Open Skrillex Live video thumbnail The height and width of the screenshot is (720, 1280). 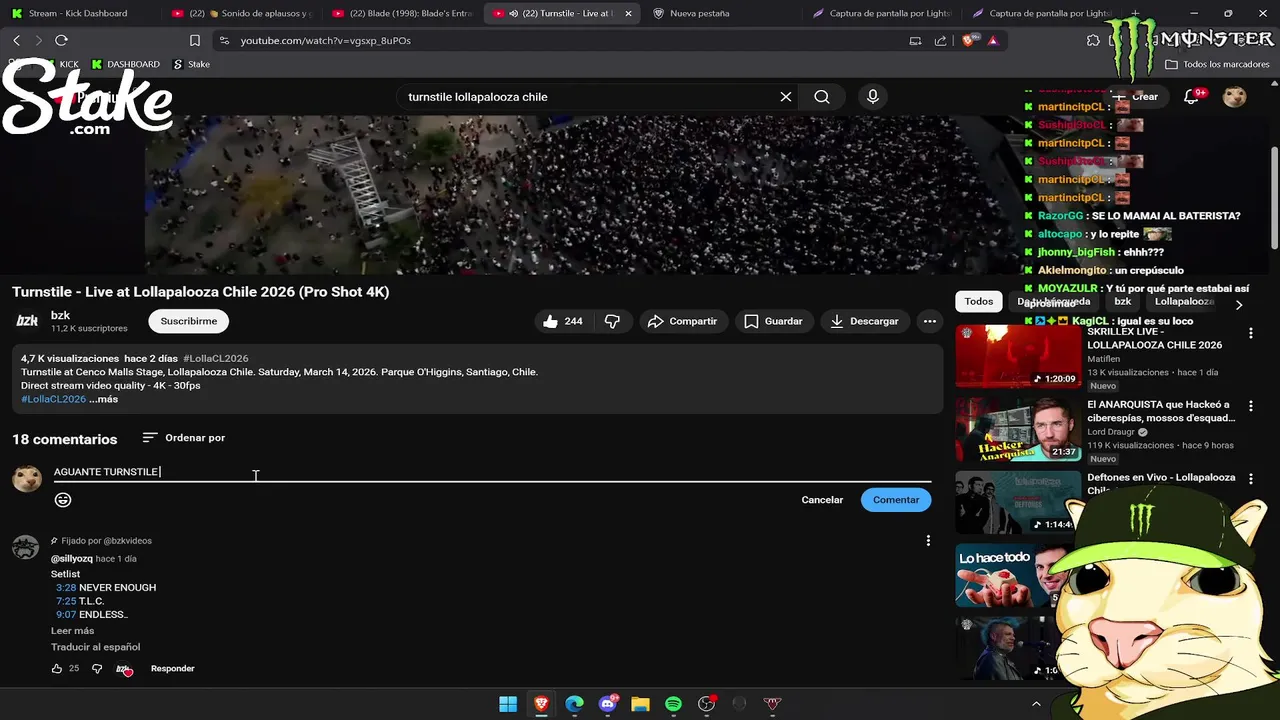tap(1018, 356)
